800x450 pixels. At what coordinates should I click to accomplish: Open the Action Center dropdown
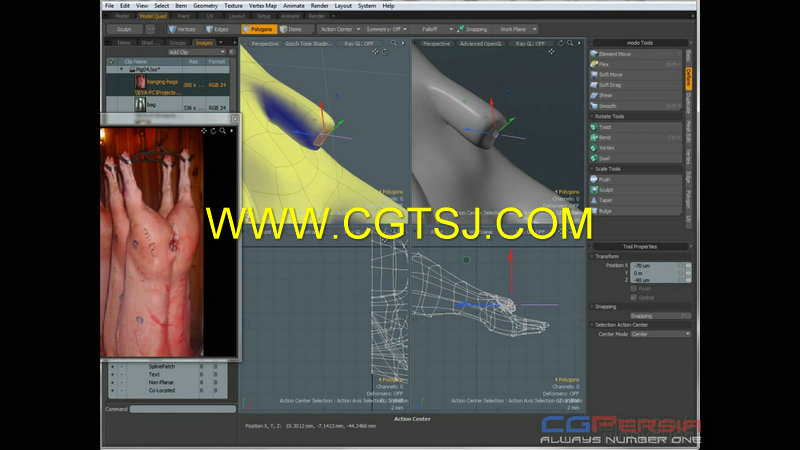pos(339,29)
